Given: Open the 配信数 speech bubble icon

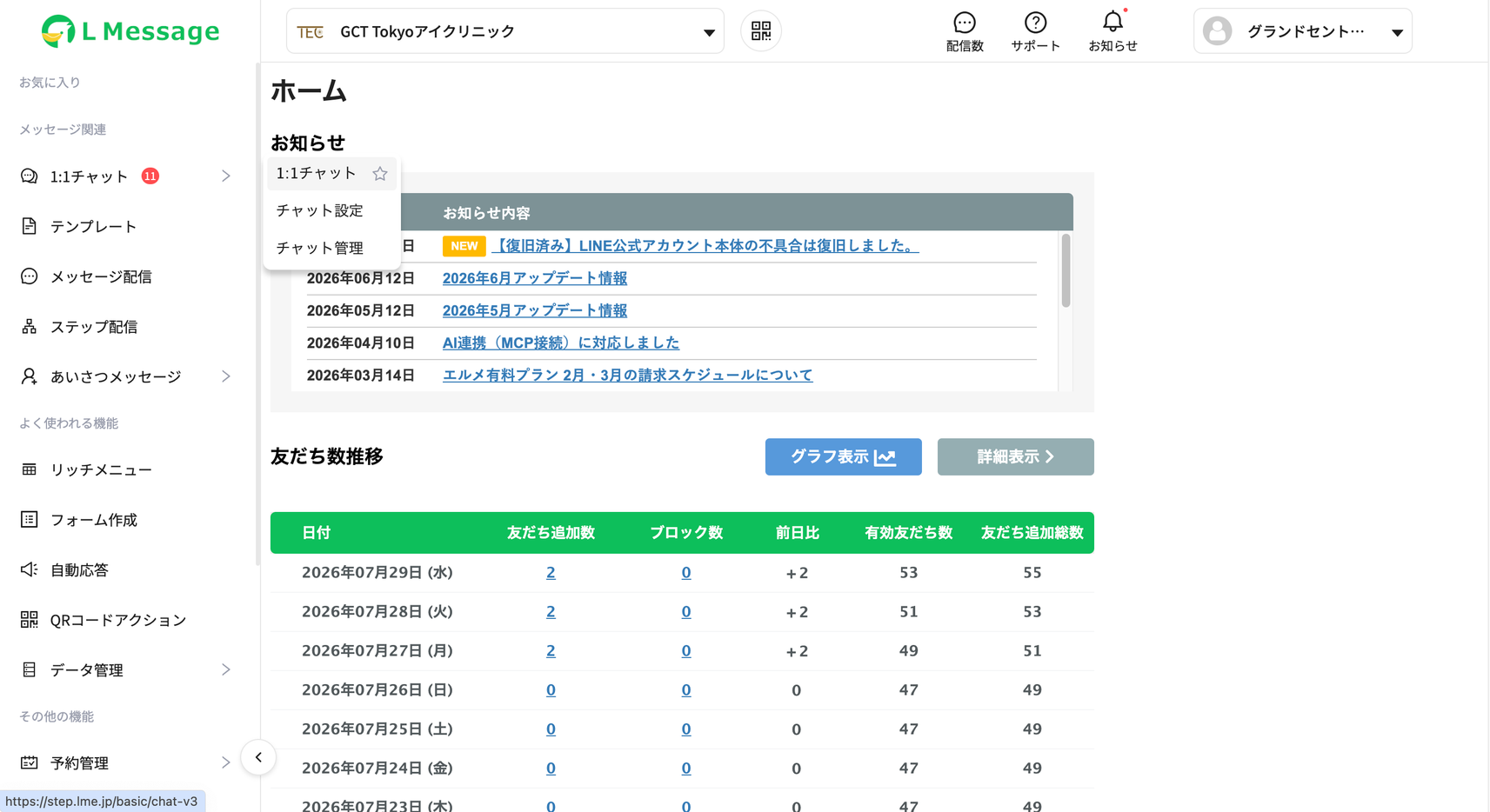Looking at the screenshot, I should (965, 23).
